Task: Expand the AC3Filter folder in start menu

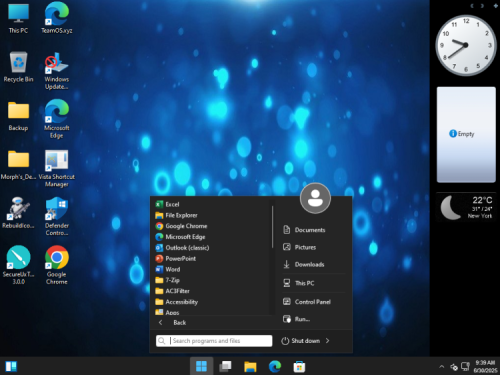Action: (211, 291)
